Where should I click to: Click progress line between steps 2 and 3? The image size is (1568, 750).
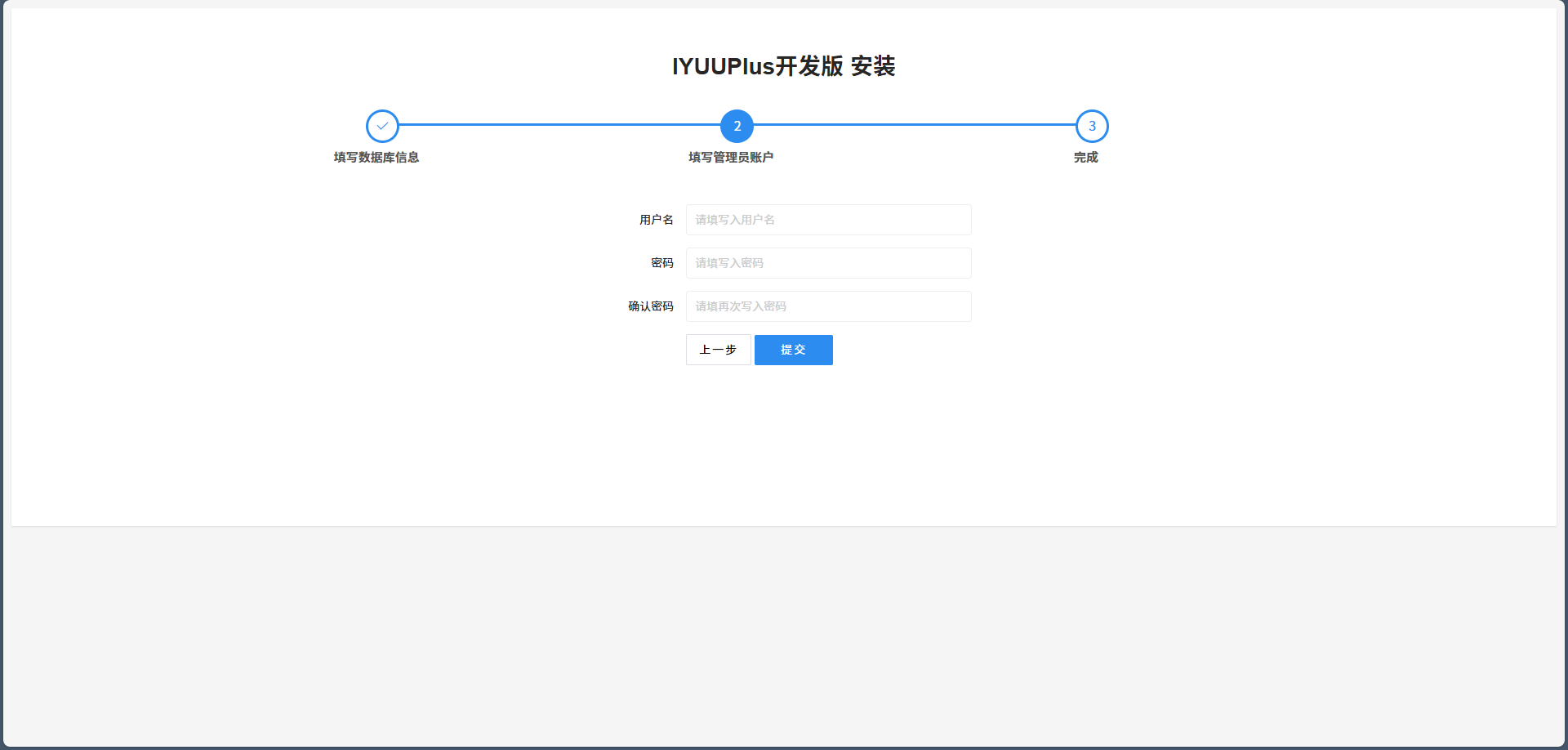(x=915, y=125)
